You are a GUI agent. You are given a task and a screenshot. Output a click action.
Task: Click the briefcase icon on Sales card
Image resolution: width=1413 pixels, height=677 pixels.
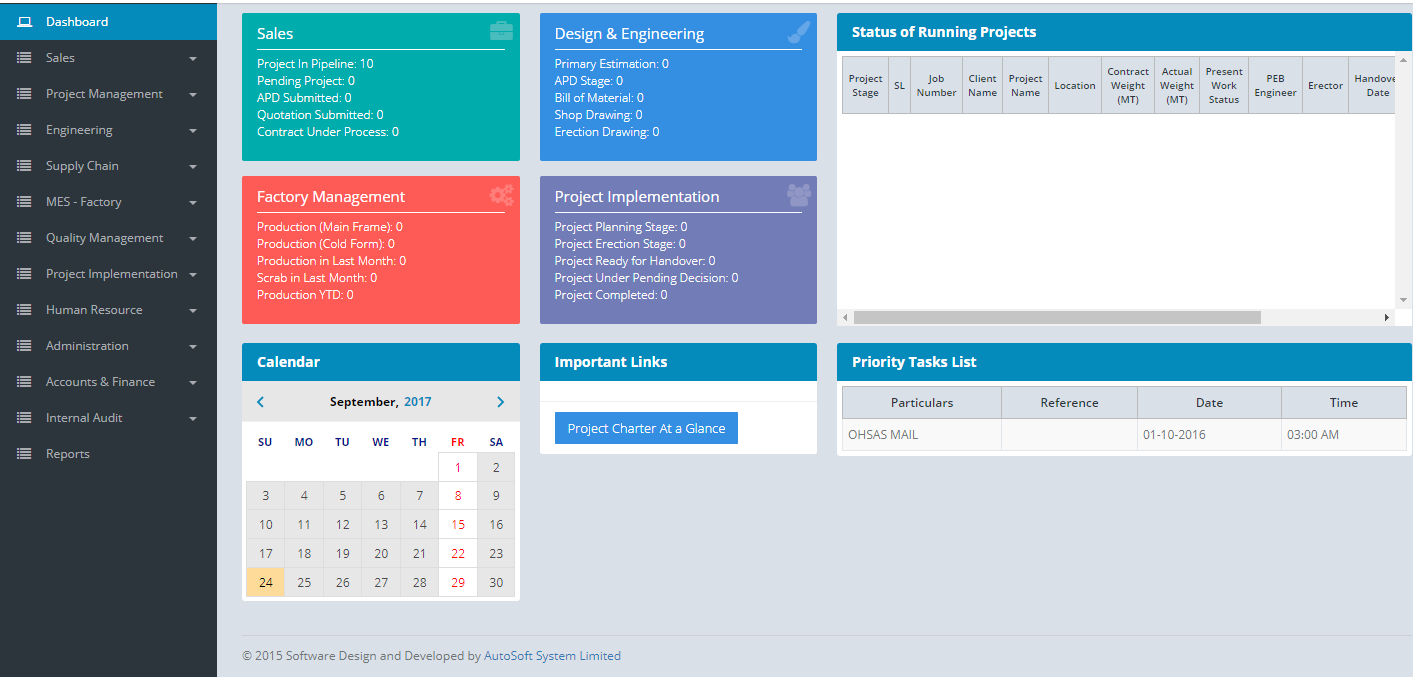tap(501, 31)
